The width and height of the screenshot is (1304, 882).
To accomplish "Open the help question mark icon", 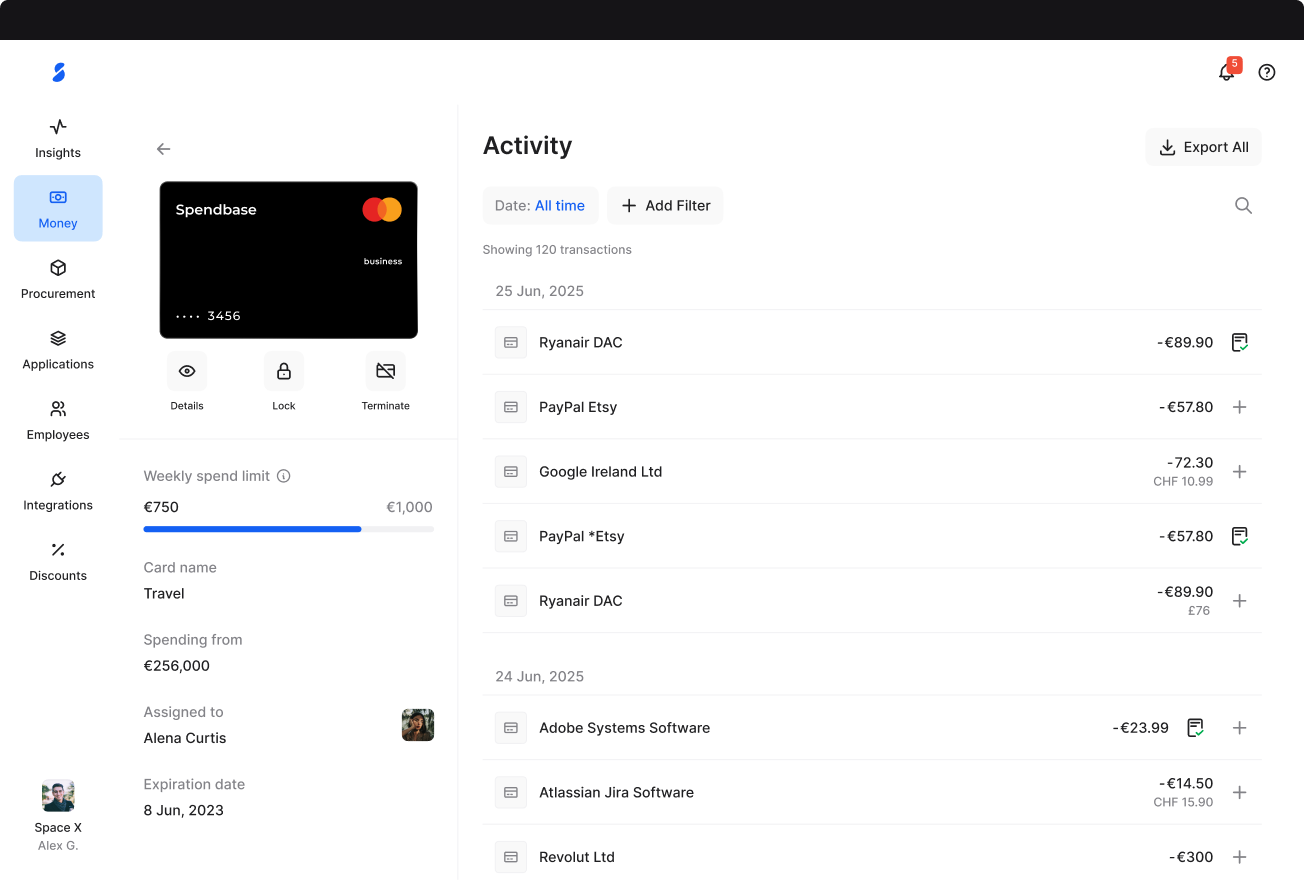I will point(1267,72).
